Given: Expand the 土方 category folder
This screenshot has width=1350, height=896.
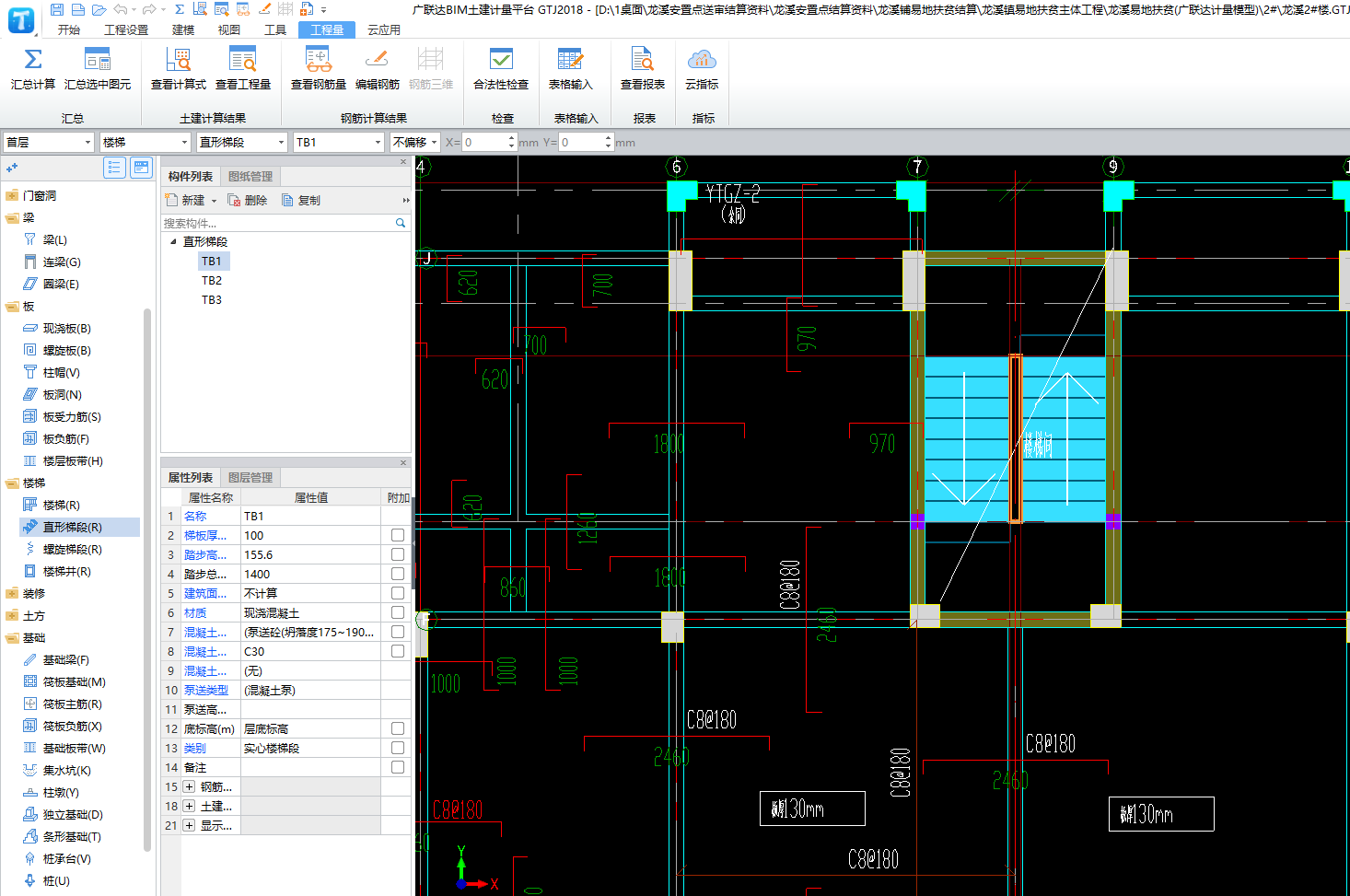Looking at the screenshot, I should [12, 616].
